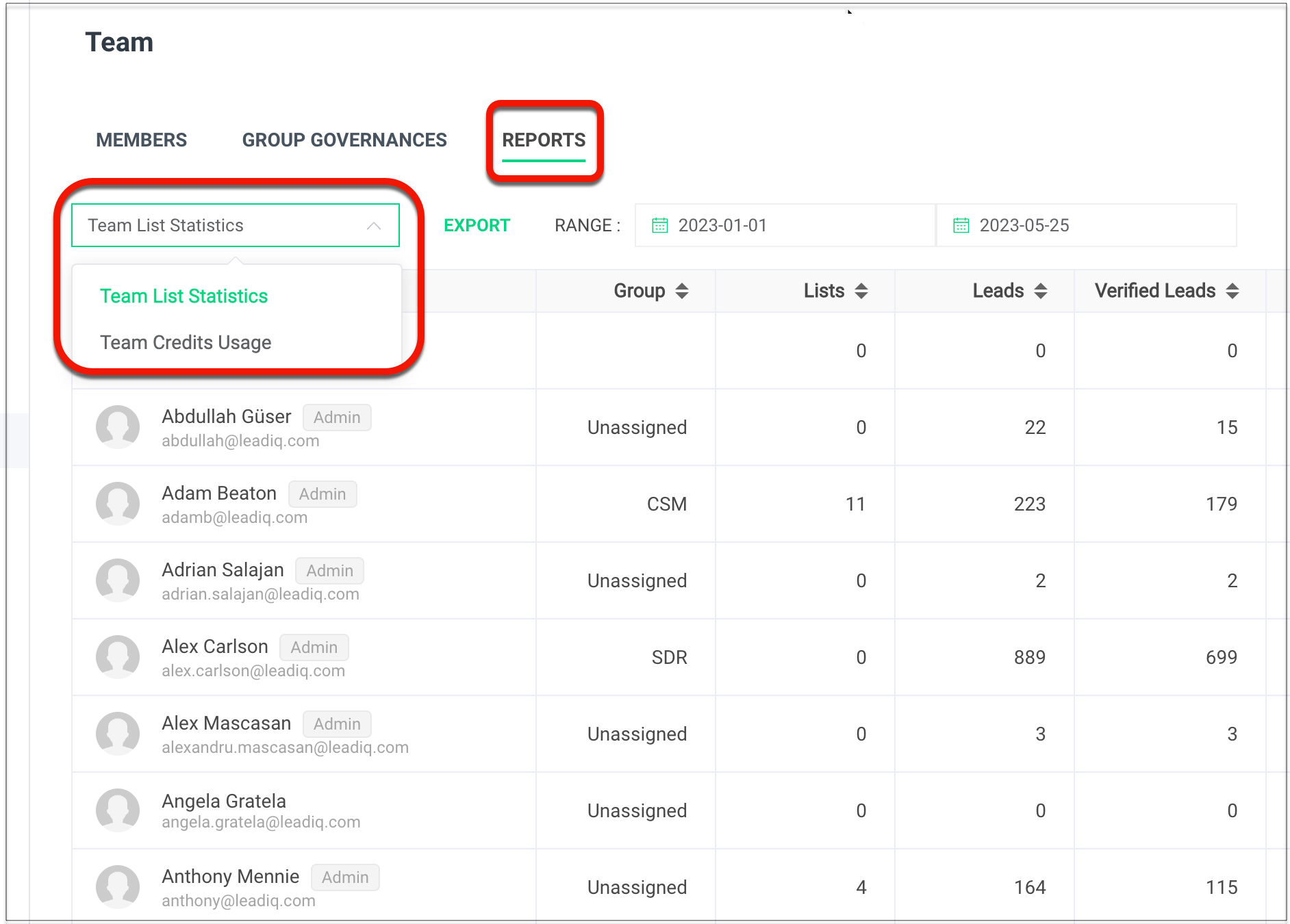The height and width of the screenshot is (924, 1290).
Task: Click the Admin badge beside Adrian Salajan
Action: click(329, 571)
